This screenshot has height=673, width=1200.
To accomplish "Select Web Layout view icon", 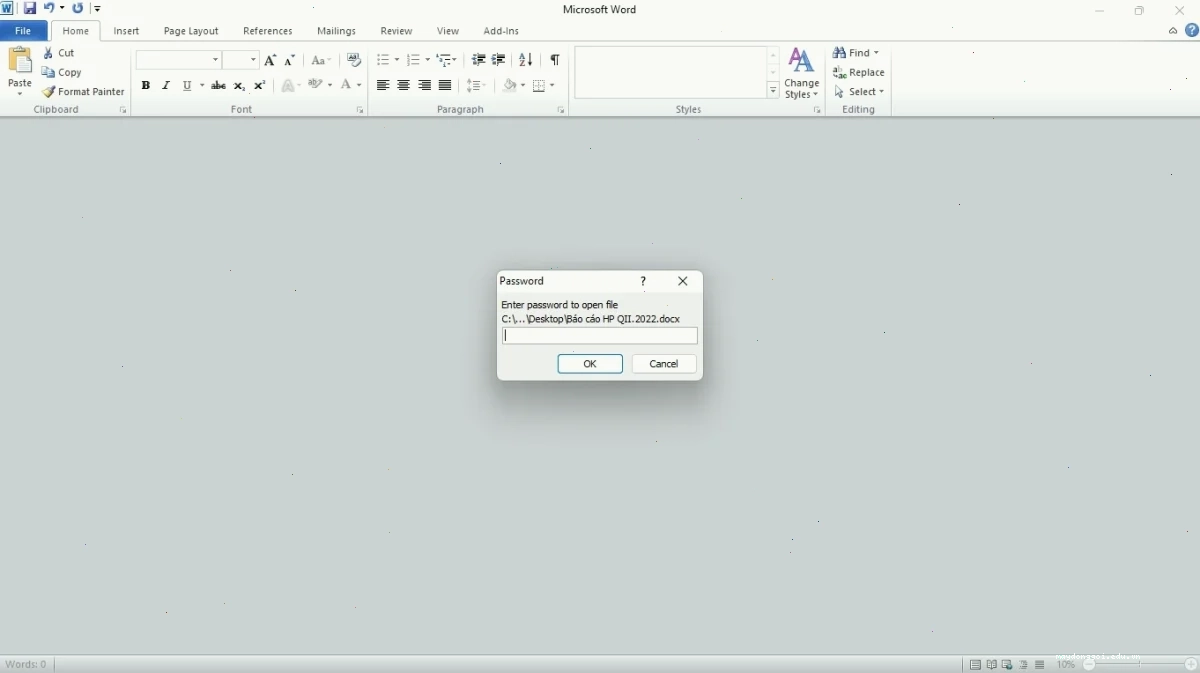I will tap(1007, 665).
